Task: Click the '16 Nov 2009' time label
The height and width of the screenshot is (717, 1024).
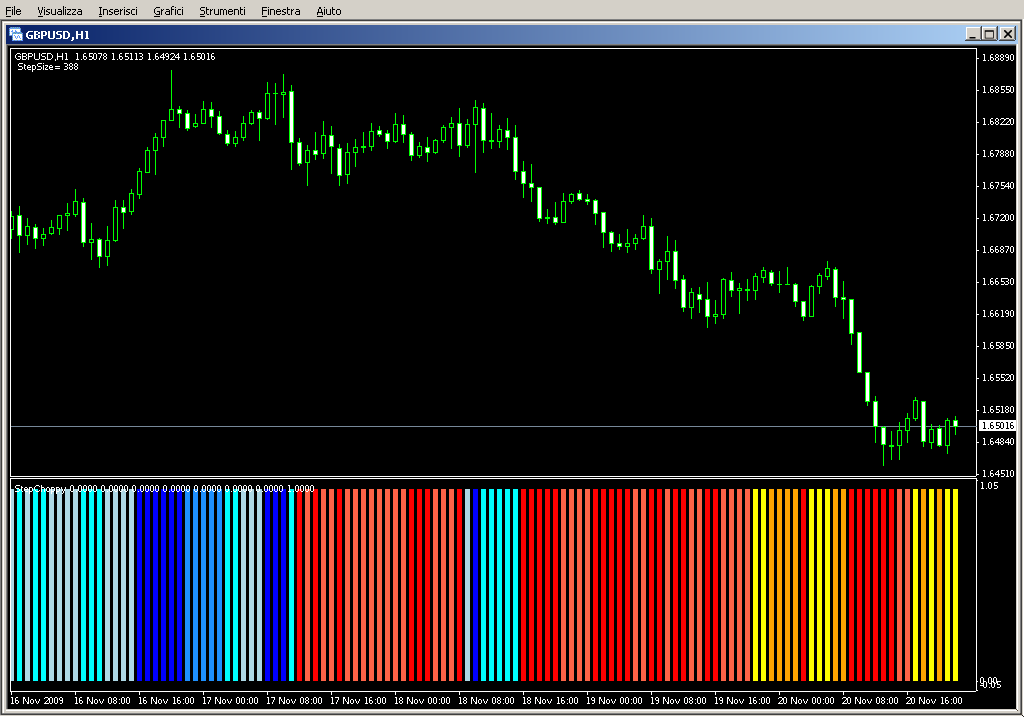Action: (37, 701)
